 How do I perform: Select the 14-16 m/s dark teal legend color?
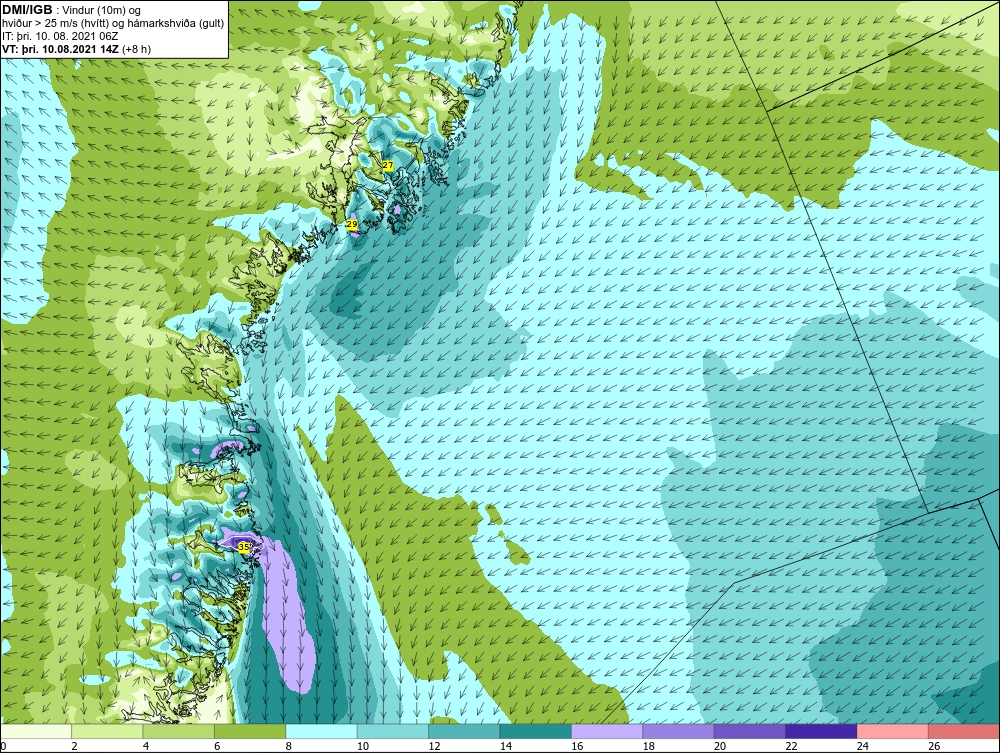pos(536,731)
